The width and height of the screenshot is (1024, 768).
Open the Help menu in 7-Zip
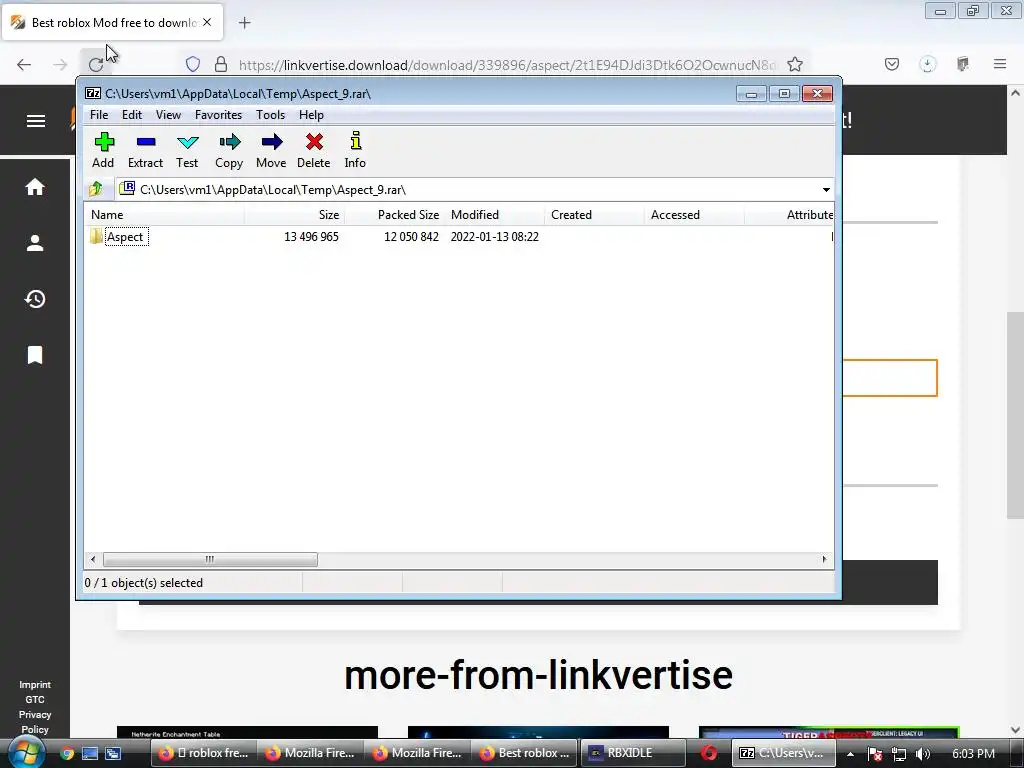tap(312, 115)
